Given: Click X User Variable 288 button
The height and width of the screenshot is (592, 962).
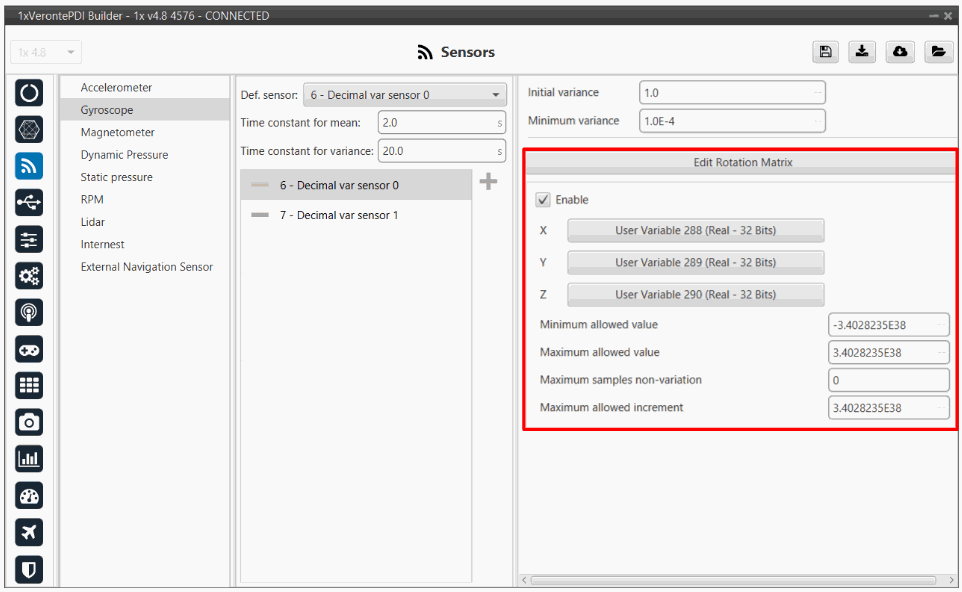Looking at the screenshot, I should pos(695,230).
